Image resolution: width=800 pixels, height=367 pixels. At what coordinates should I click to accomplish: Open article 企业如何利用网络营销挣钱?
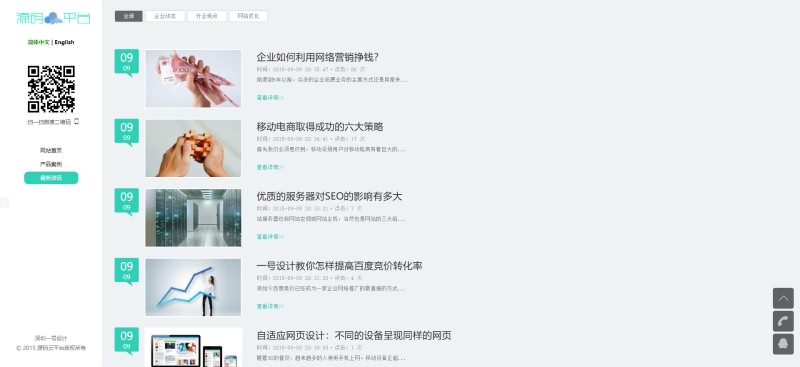[317, 57]
